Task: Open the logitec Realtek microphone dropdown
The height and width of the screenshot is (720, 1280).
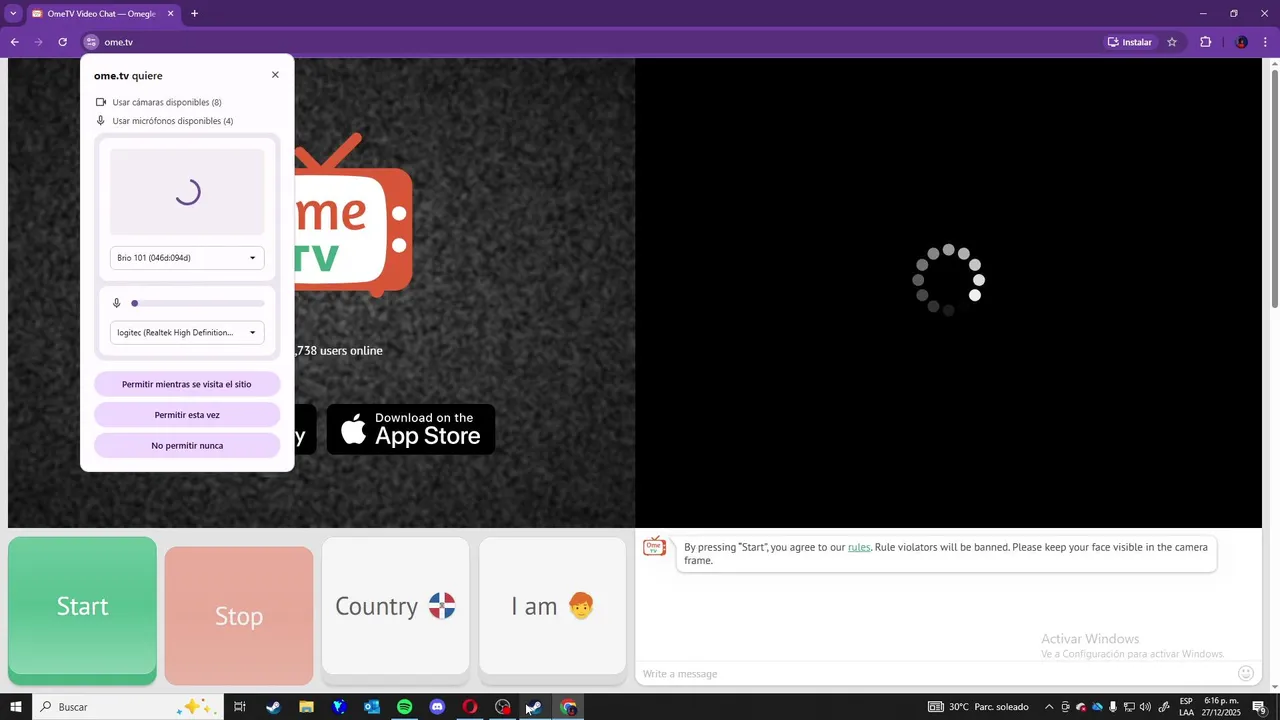Action: [187, 333]
